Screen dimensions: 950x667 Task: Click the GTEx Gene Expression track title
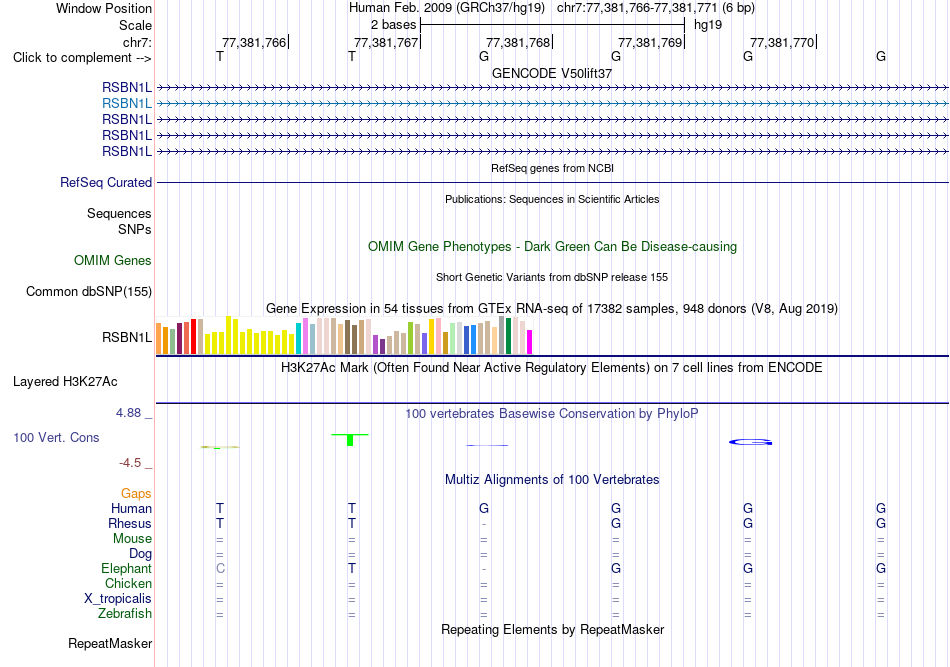552,308
